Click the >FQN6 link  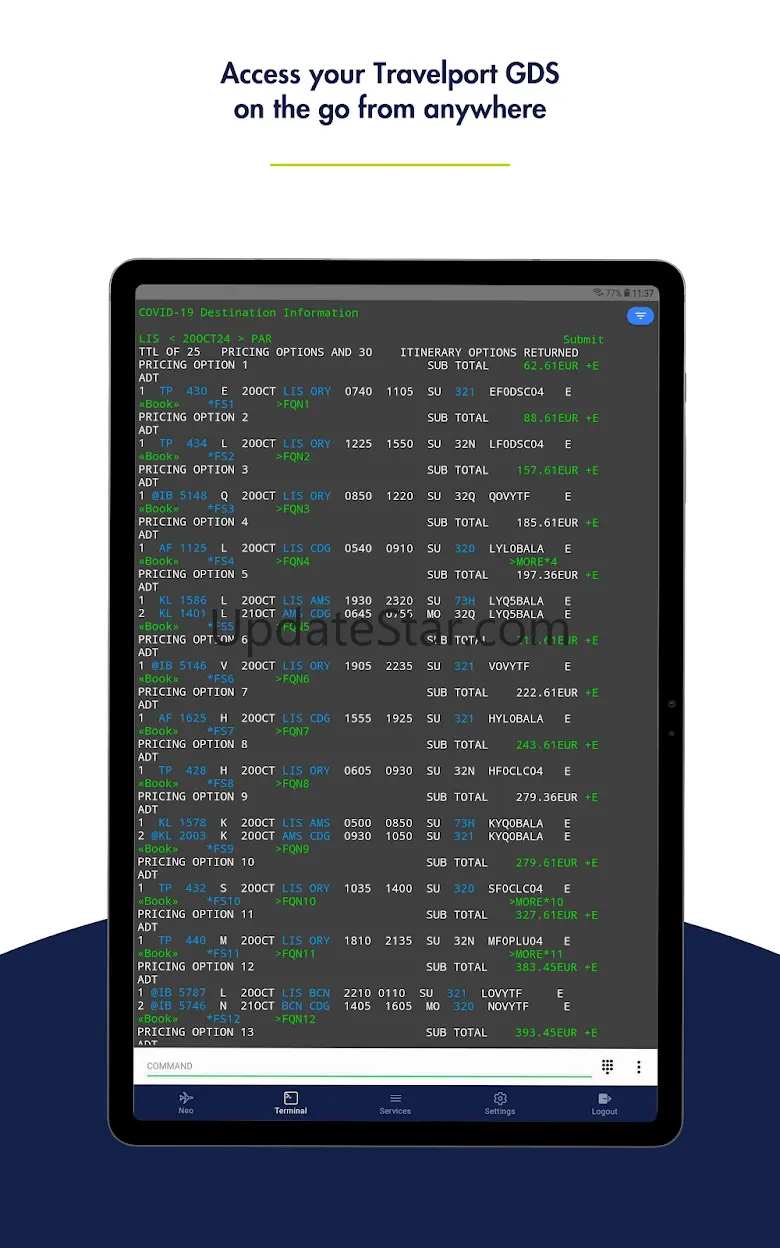tap(293, 679)
